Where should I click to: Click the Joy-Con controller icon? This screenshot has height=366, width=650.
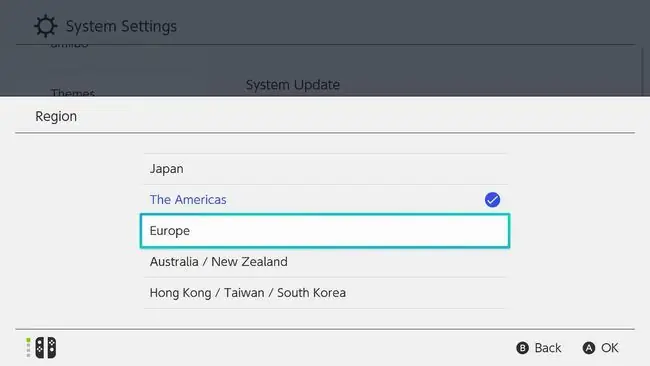pos(46,347)
